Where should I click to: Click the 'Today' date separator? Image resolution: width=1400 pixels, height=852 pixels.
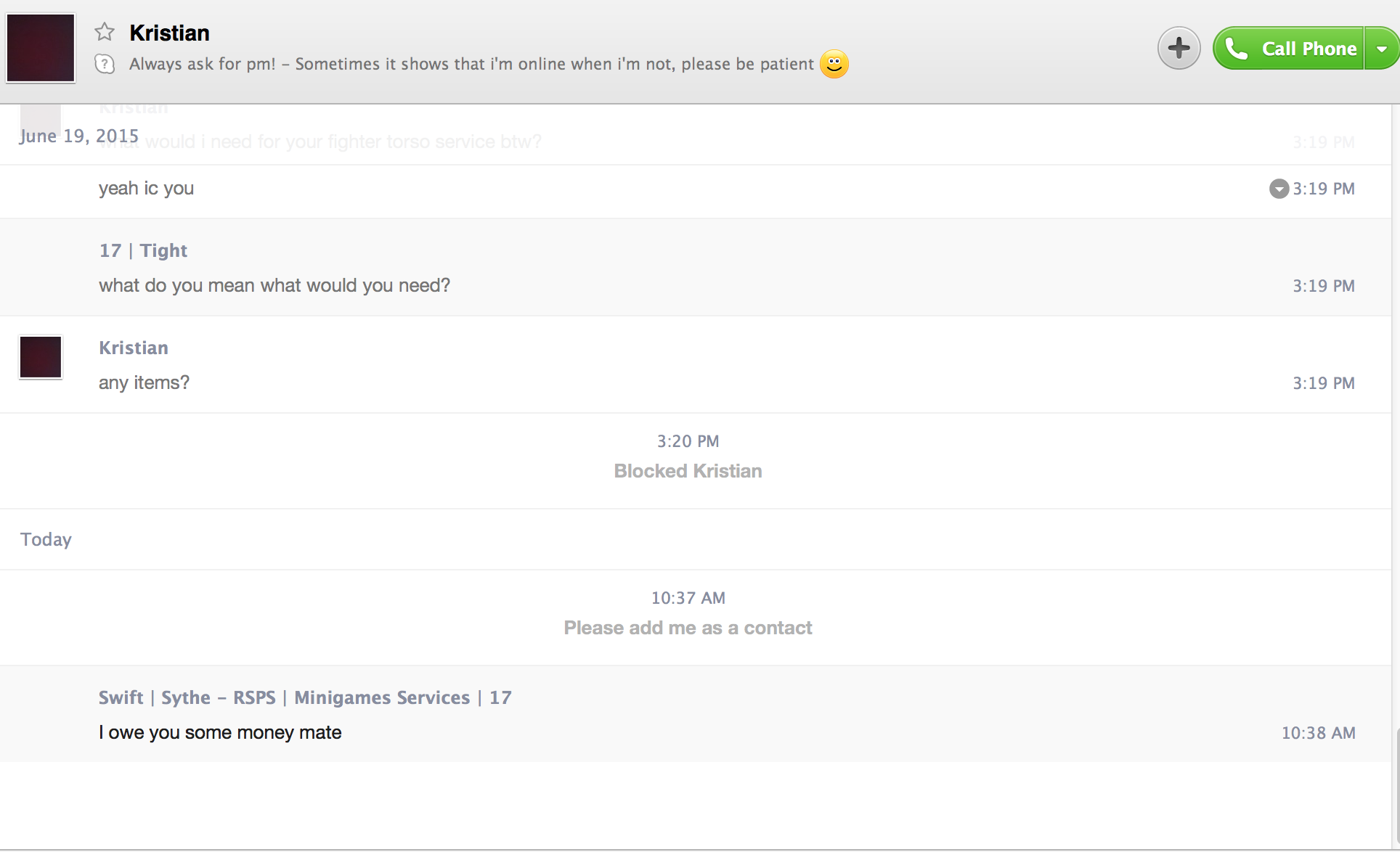pos(46,539)
